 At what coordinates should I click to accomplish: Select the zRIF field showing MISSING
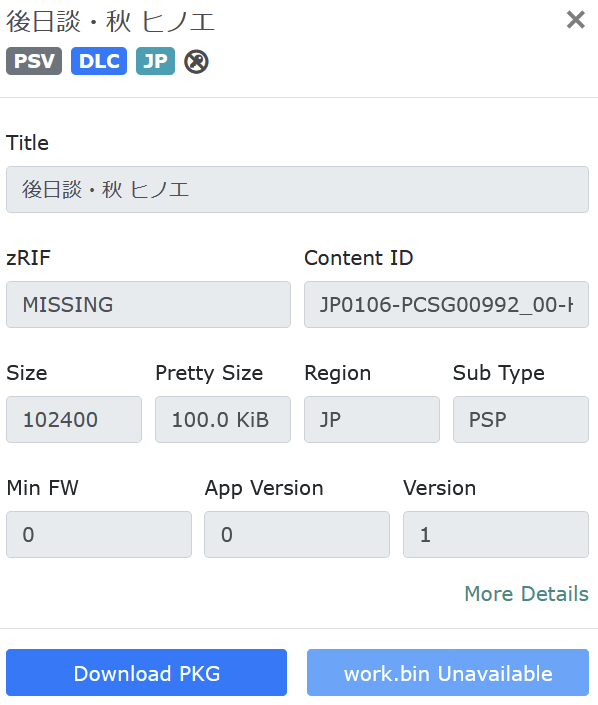(x=148, y=304)
